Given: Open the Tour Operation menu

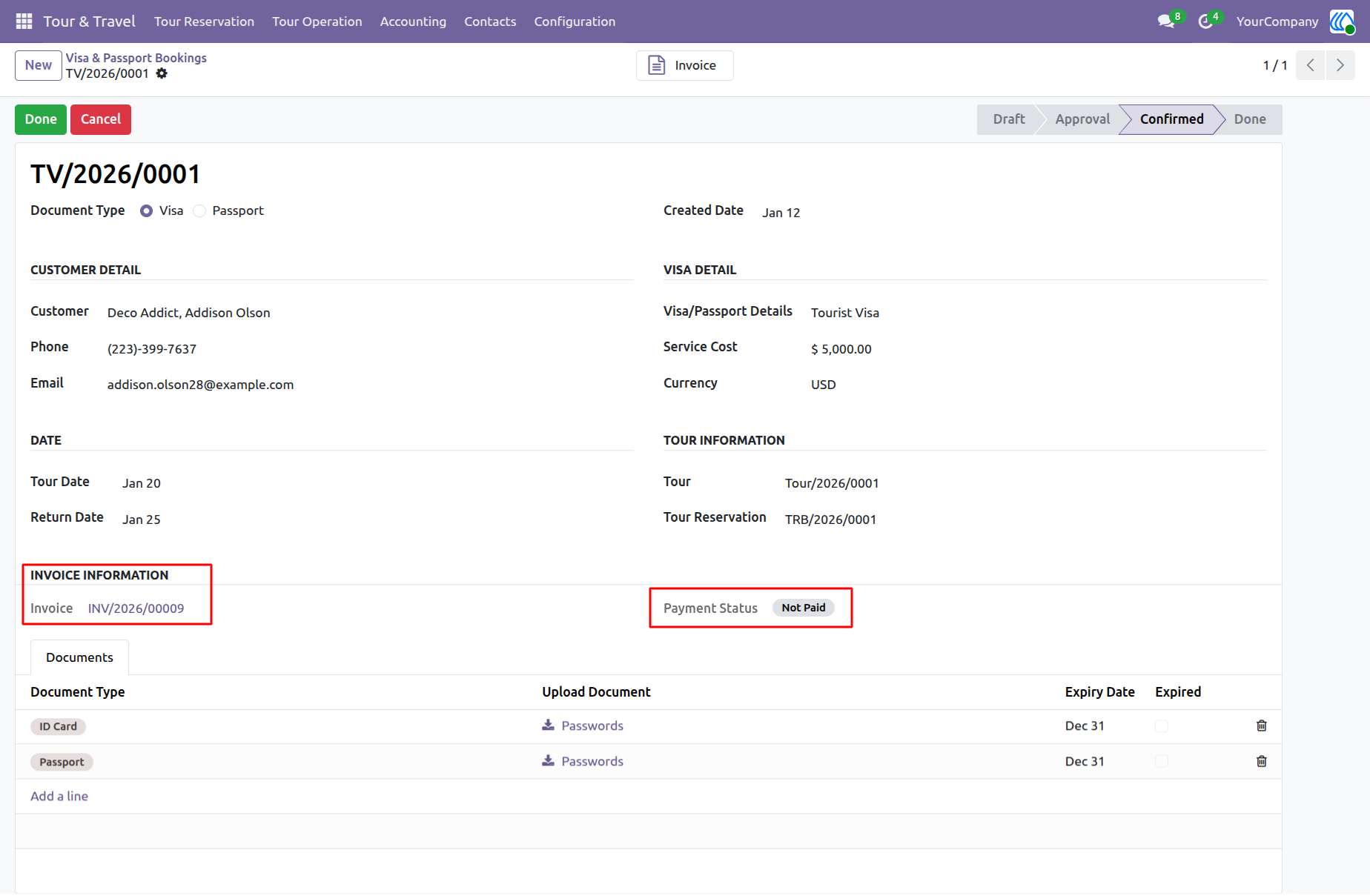Looking at the screenshot, I should point(317,21).
